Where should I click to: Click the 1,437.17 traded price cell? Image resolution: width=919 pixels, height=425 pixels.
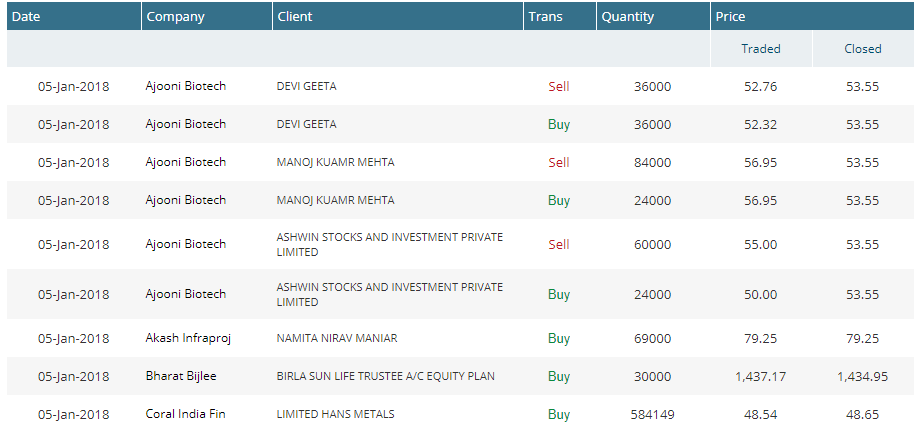[760, 376]
